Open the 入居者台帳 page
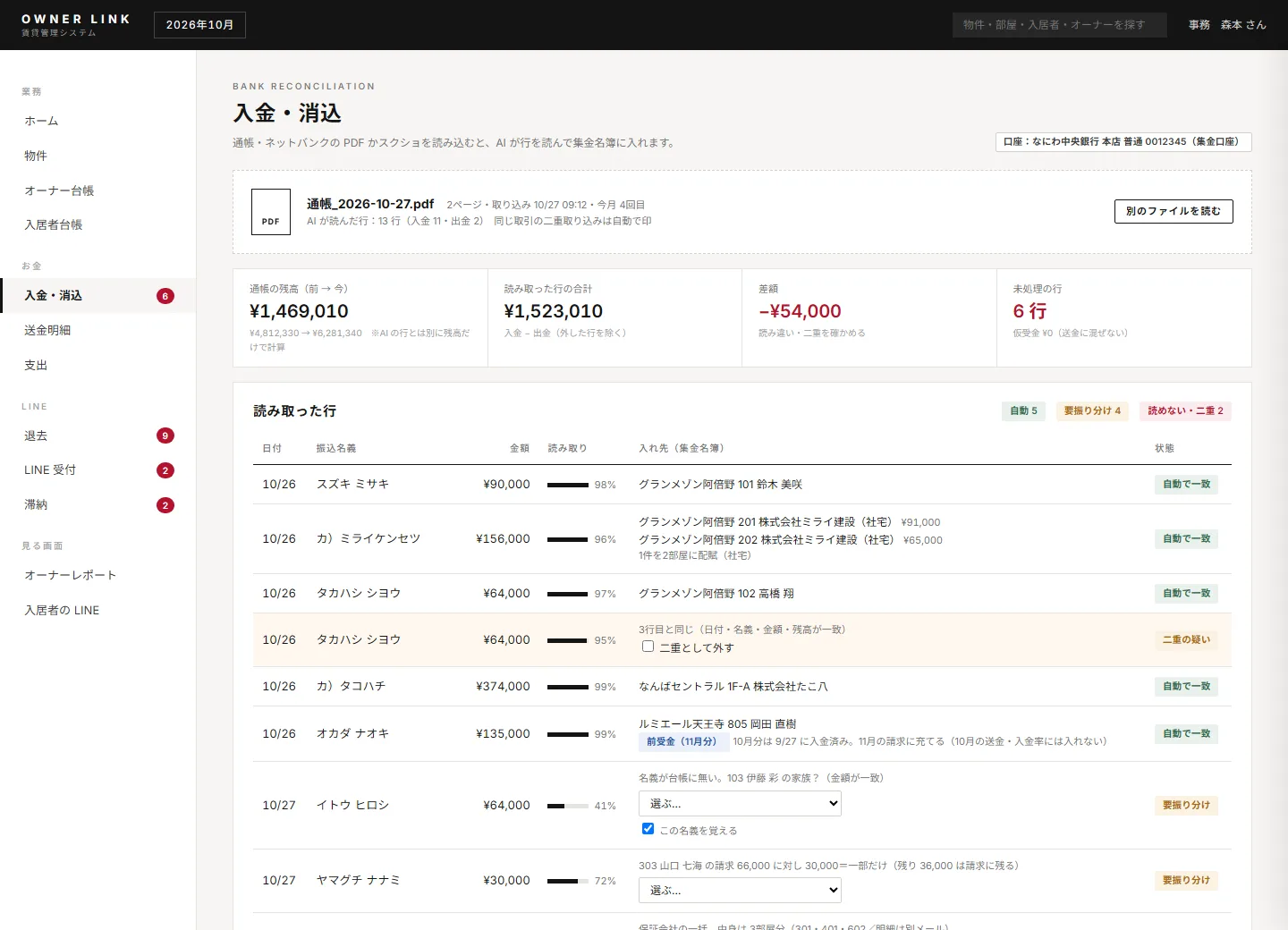The image size is (1288, 930). coord(97,225)
